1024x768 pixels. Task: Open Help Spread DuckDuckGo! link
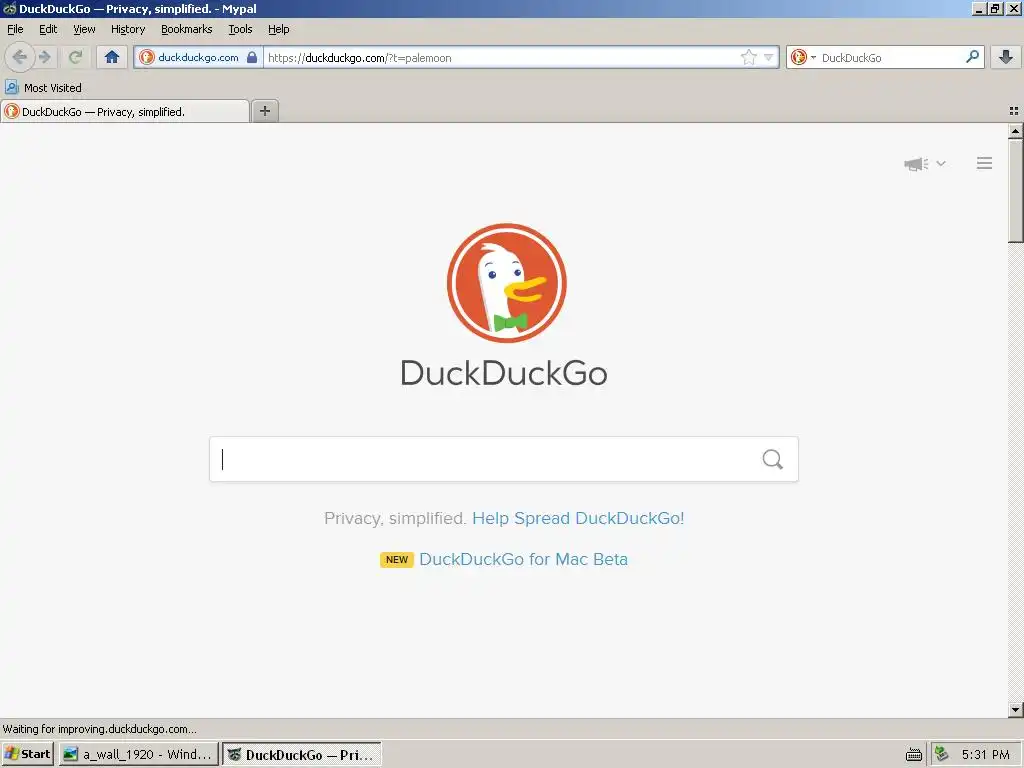578,519
